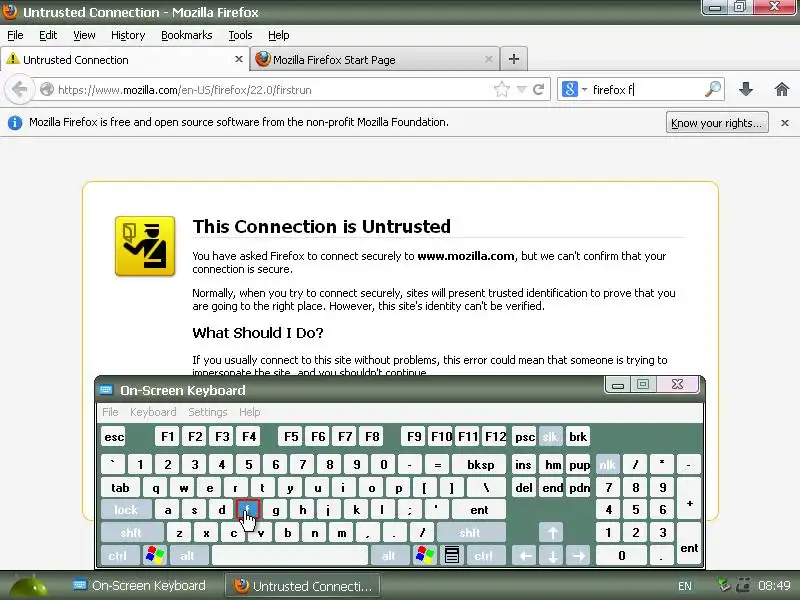The width and height of the screenshot is (800, 600).
Task: Tap the del key
Action: coord(524,488)
